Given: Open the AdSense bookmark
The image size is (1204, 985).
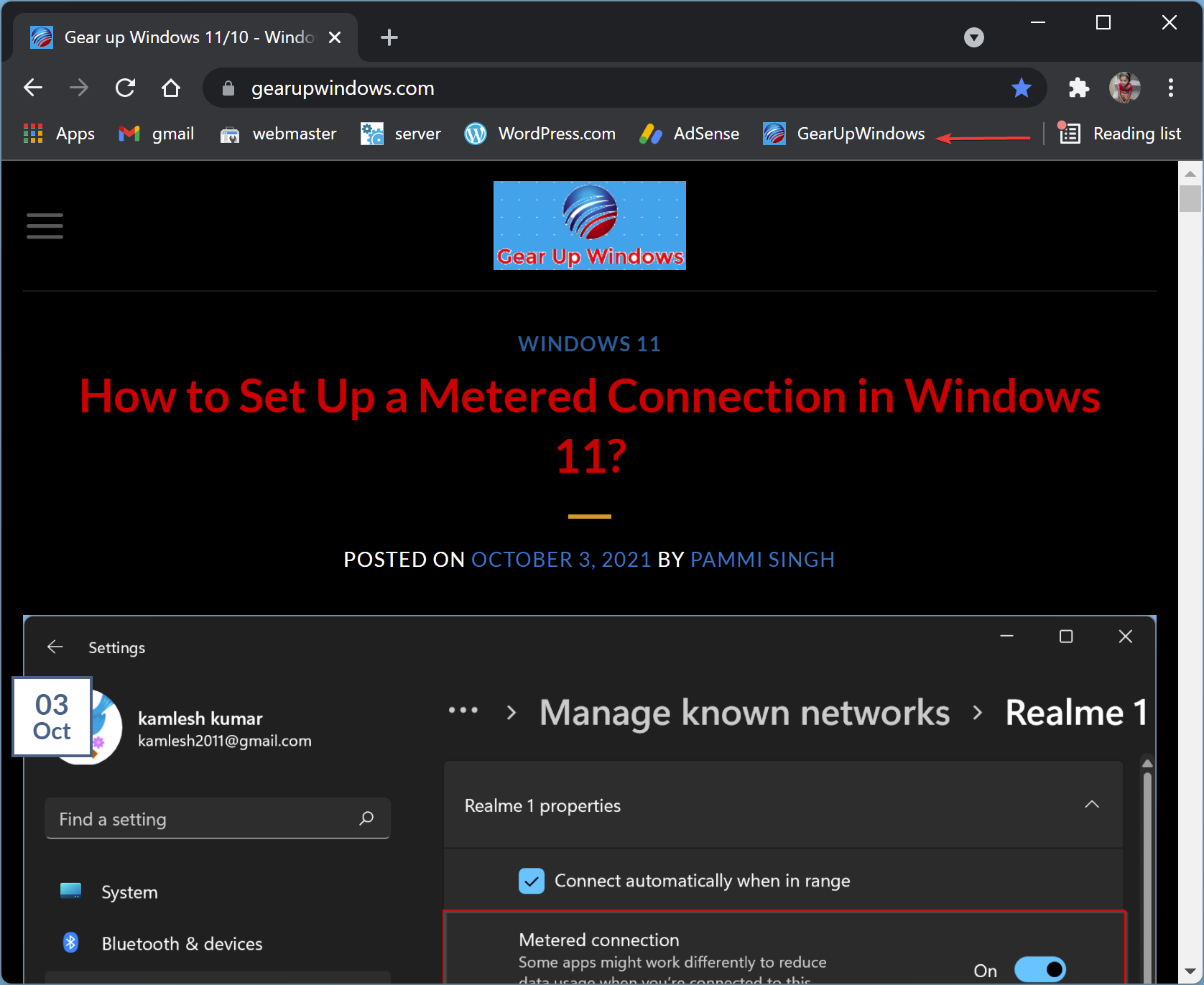Looking at the screenshot, I should click(x=690, y=134).
